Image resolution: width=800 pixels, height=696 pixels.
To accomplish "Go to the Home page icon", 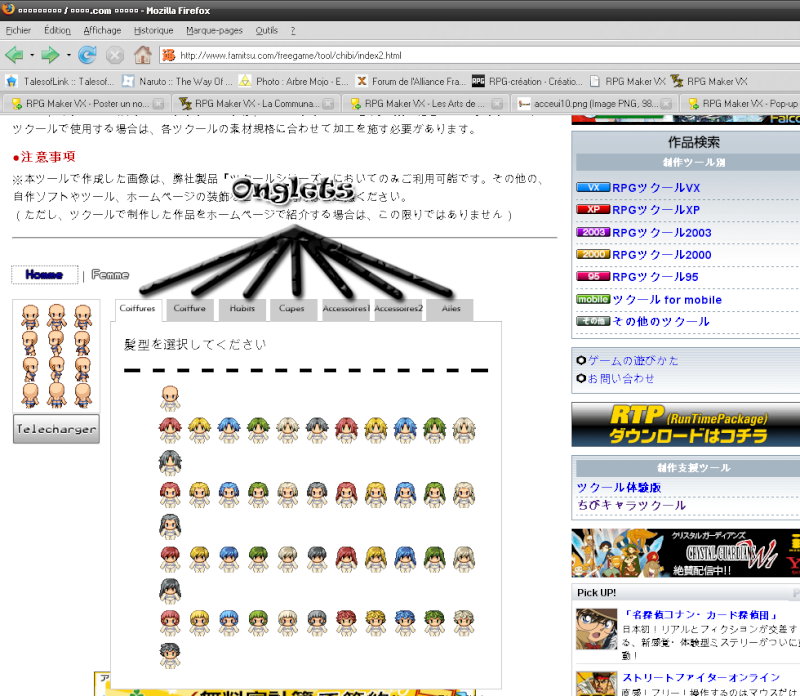I will click(143, 55).
